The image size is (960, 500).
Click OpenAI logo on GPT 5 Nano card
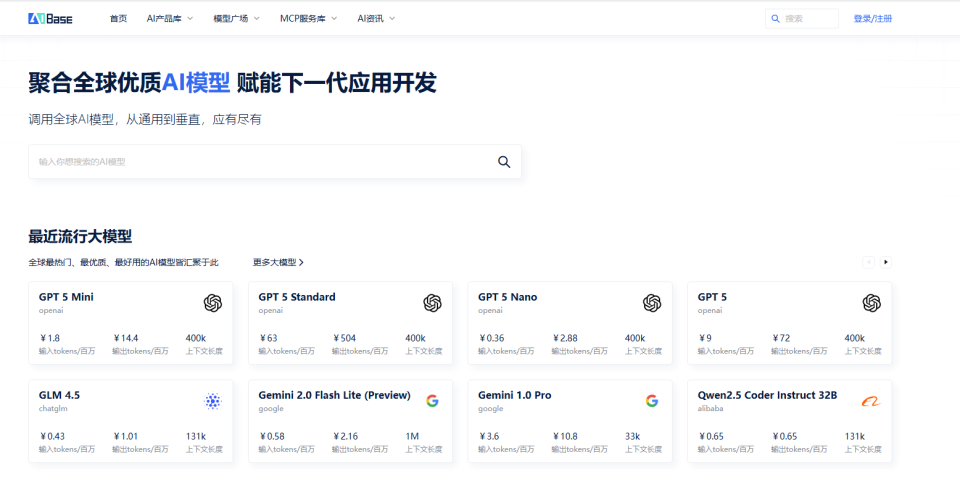(x=652, y=303)
